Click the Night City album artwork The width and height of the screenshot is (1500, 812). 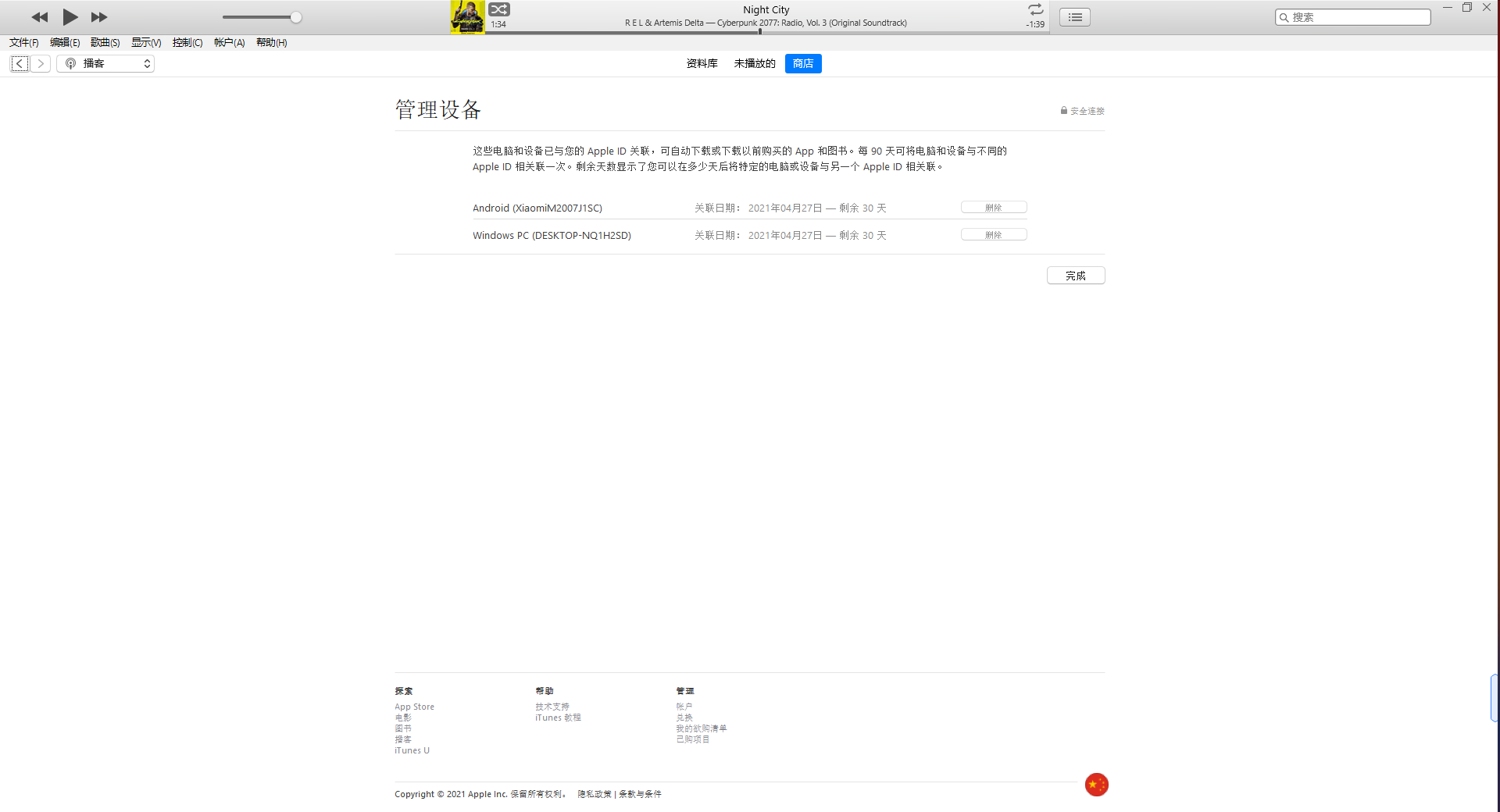467,17
